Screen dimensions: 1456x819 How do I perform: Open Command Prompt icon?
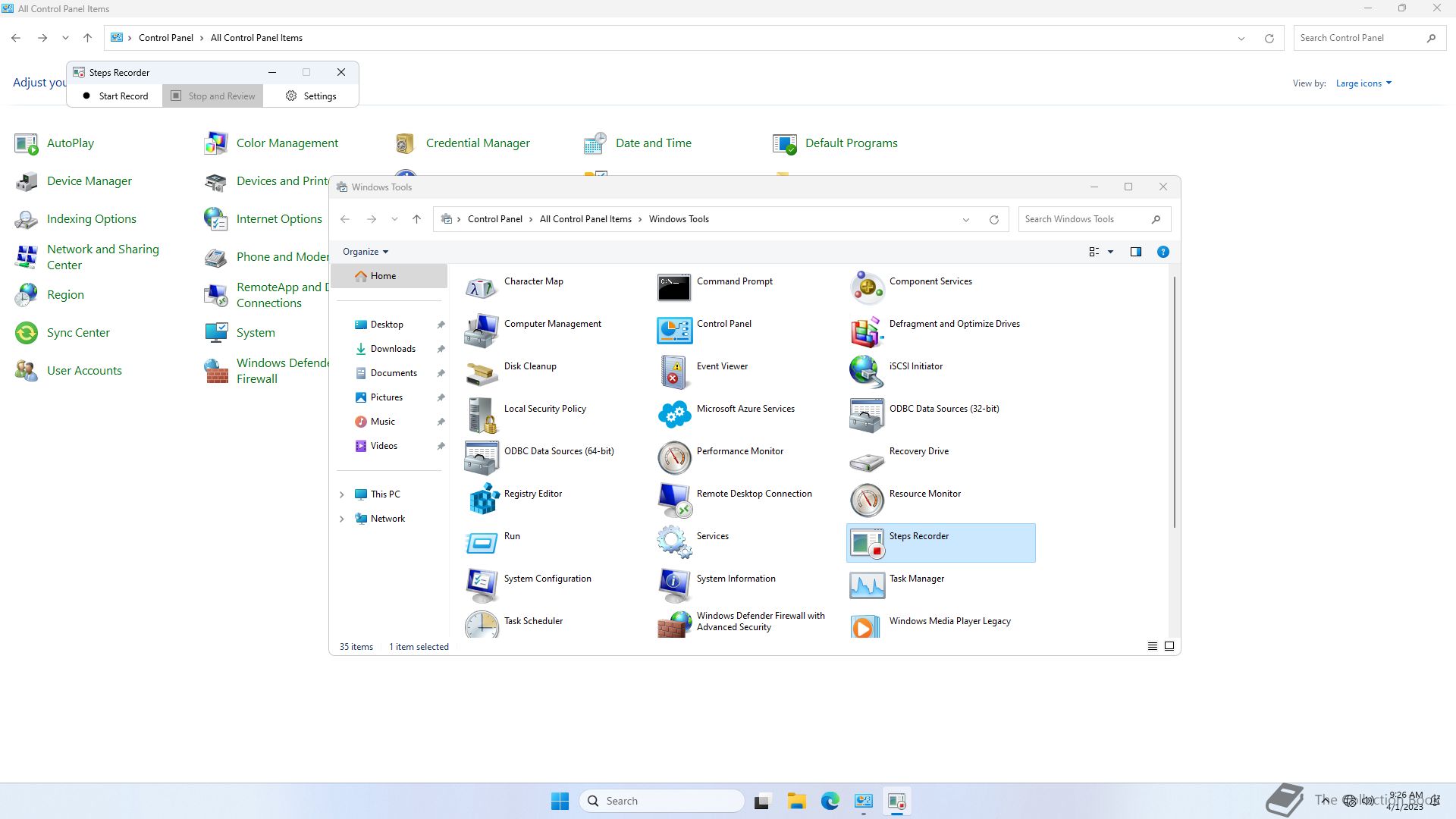click(674, 287)
